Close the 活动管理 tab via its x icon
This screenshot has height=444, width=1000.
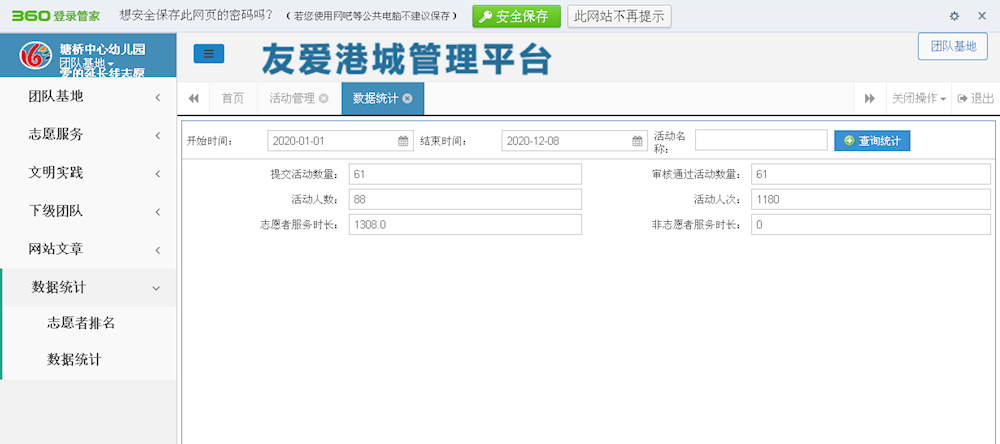click(x=323, y=98)
